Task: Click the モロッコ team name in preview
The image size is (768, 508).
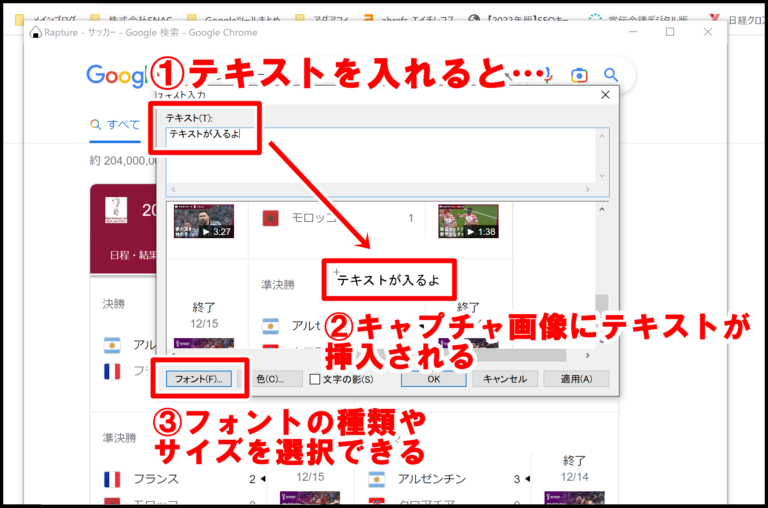Action: point(313,218)
